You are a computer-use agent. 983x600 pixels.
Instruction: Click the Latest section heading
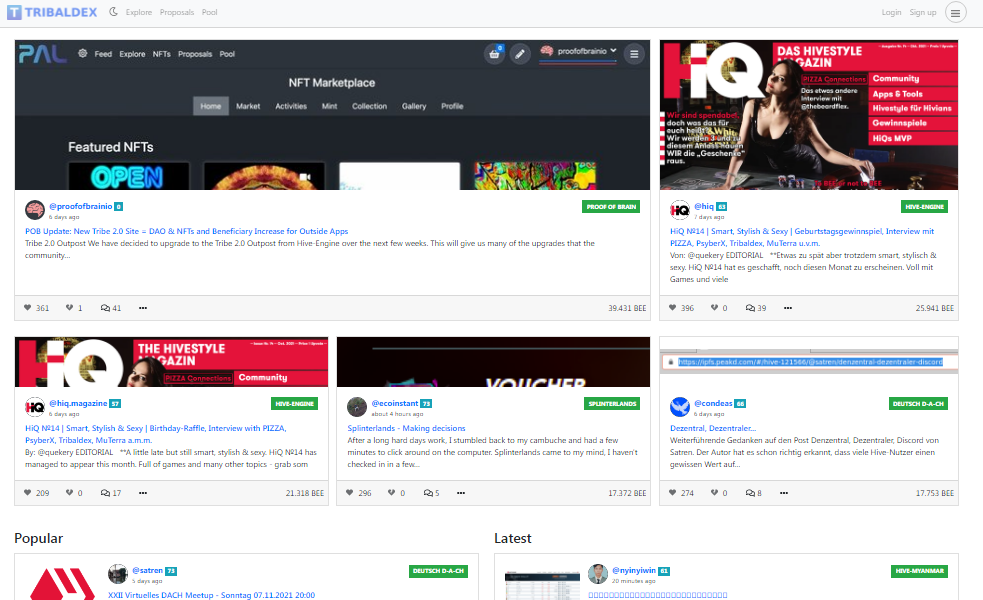513,538
